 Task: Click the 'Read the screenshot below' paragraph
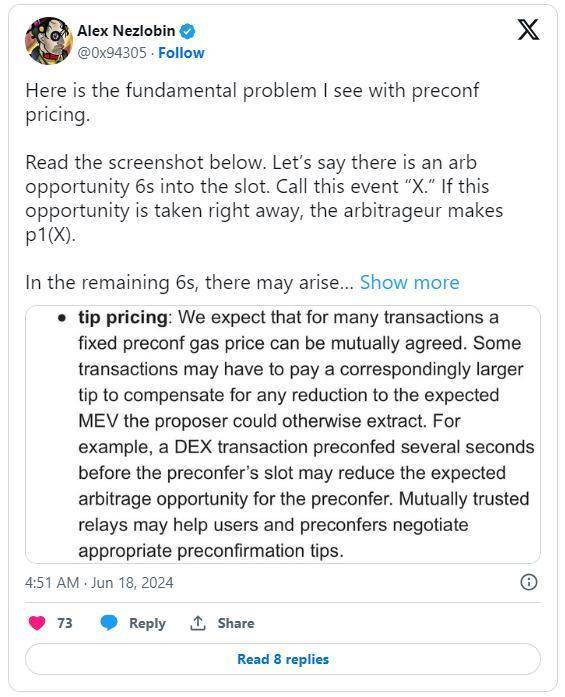coord(264,199)
